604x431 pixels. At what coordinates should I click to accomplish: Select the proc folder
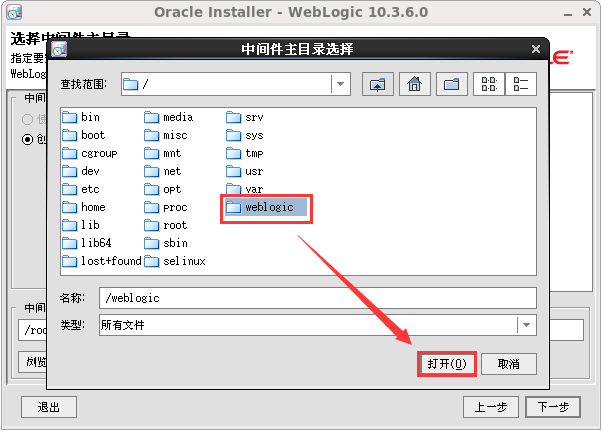[x=166, y=207]
